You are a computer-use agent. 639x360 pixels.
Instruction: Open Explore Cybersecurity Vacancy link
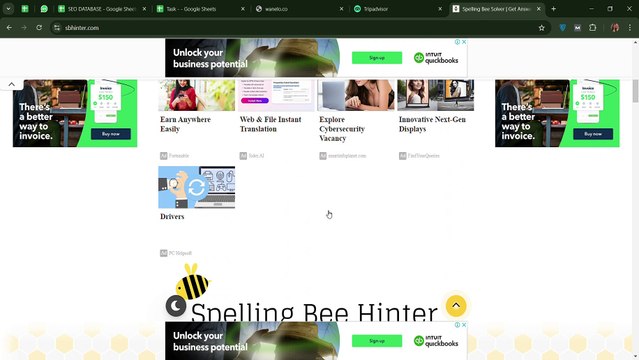click(342, 129)
